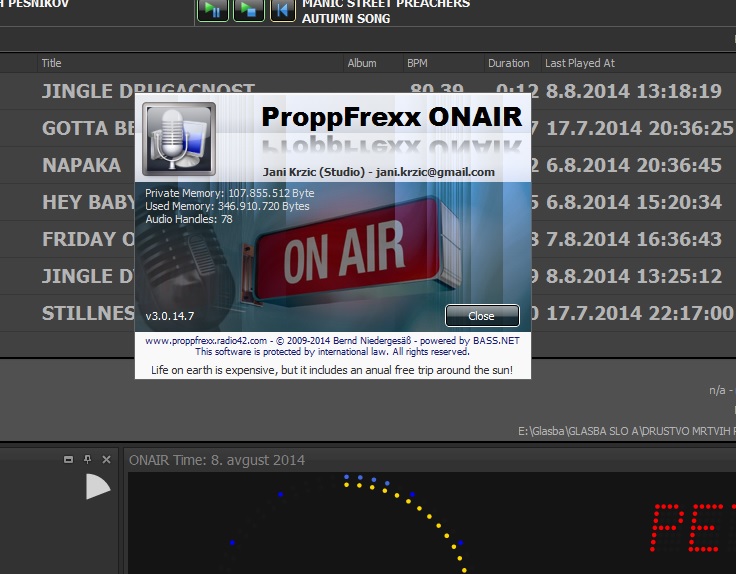
Task: Click the powered by BASS.NET text
Action: (x=469, y=341)
